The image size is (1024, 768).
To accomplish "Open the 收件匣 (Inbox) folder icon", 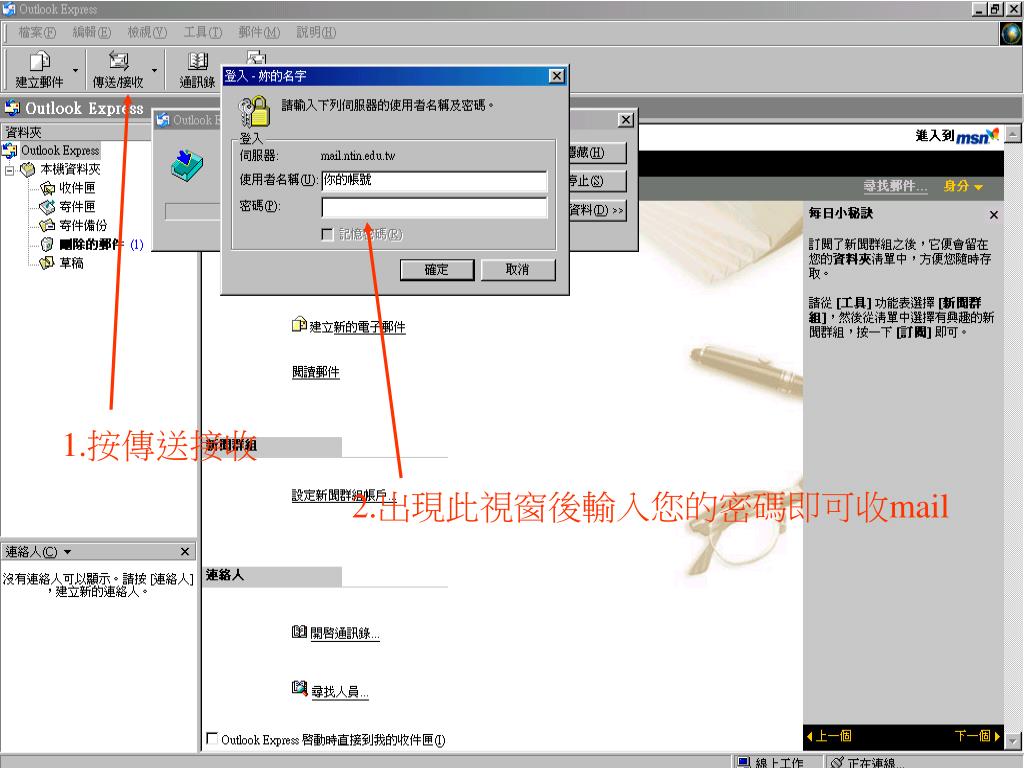I will pyautogui.click(x=47, y=189).
